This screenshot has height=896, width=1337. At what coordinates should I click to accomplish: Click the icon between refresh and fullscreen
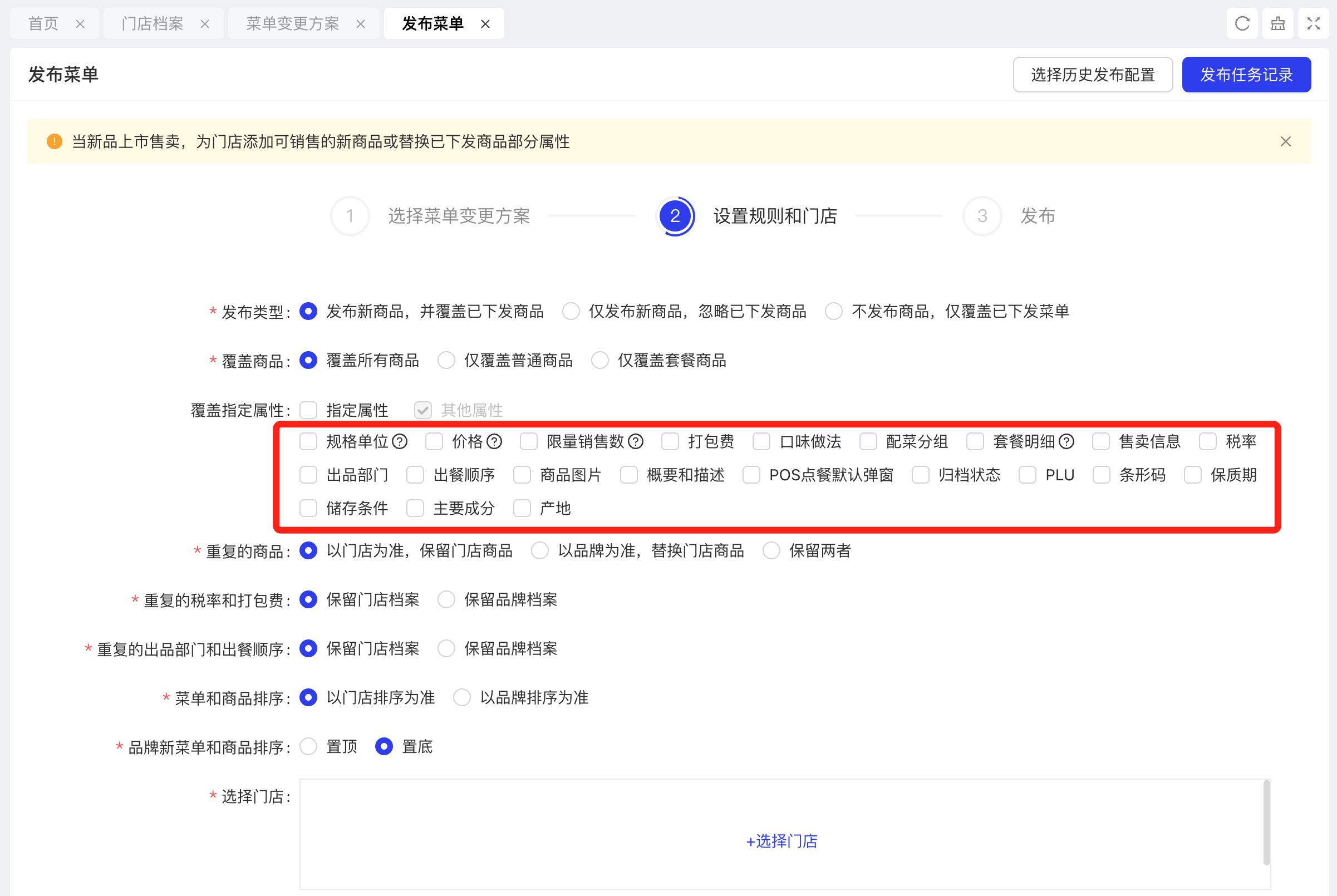(1277, 23)
